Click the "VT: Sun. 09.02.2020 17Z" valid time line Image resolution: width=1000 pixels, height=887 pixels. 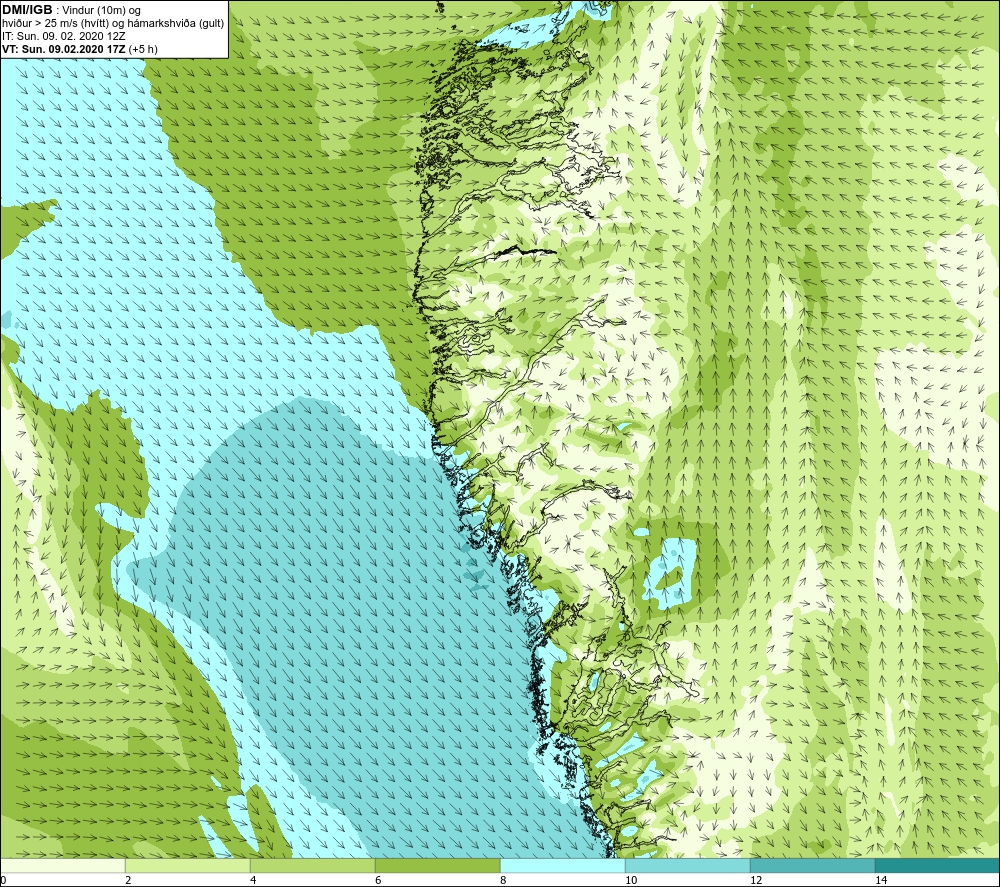tap(64, 49)
